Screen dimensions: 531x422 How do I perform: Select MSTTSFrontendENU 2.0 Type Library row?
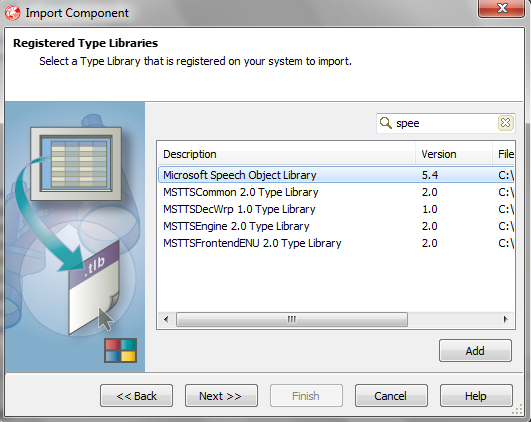(x=336, y=243)
